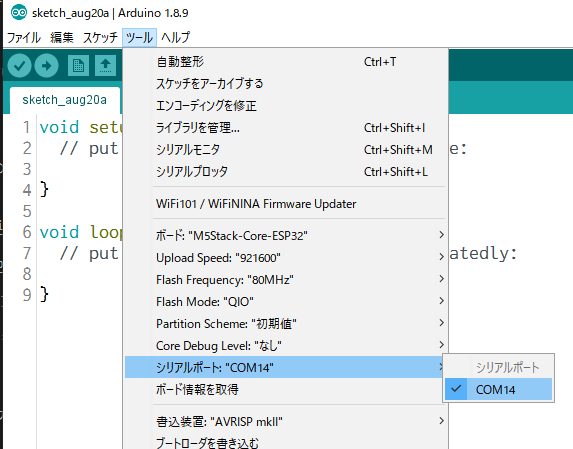Click closing brace on line 9
Viewport: 573px width, 449px height.
tap(44, 294)
